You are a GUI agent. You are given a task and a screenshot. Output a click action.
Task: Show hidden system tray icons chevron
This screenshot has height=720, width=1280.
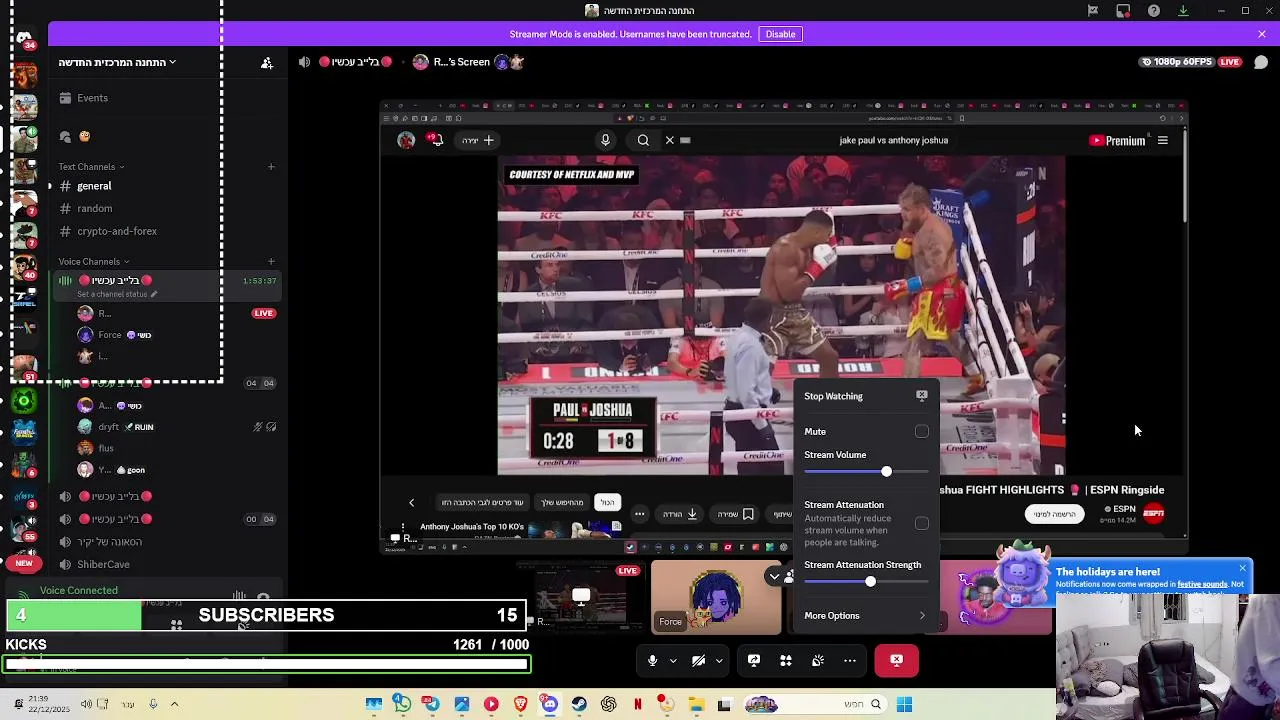[174, 704]
